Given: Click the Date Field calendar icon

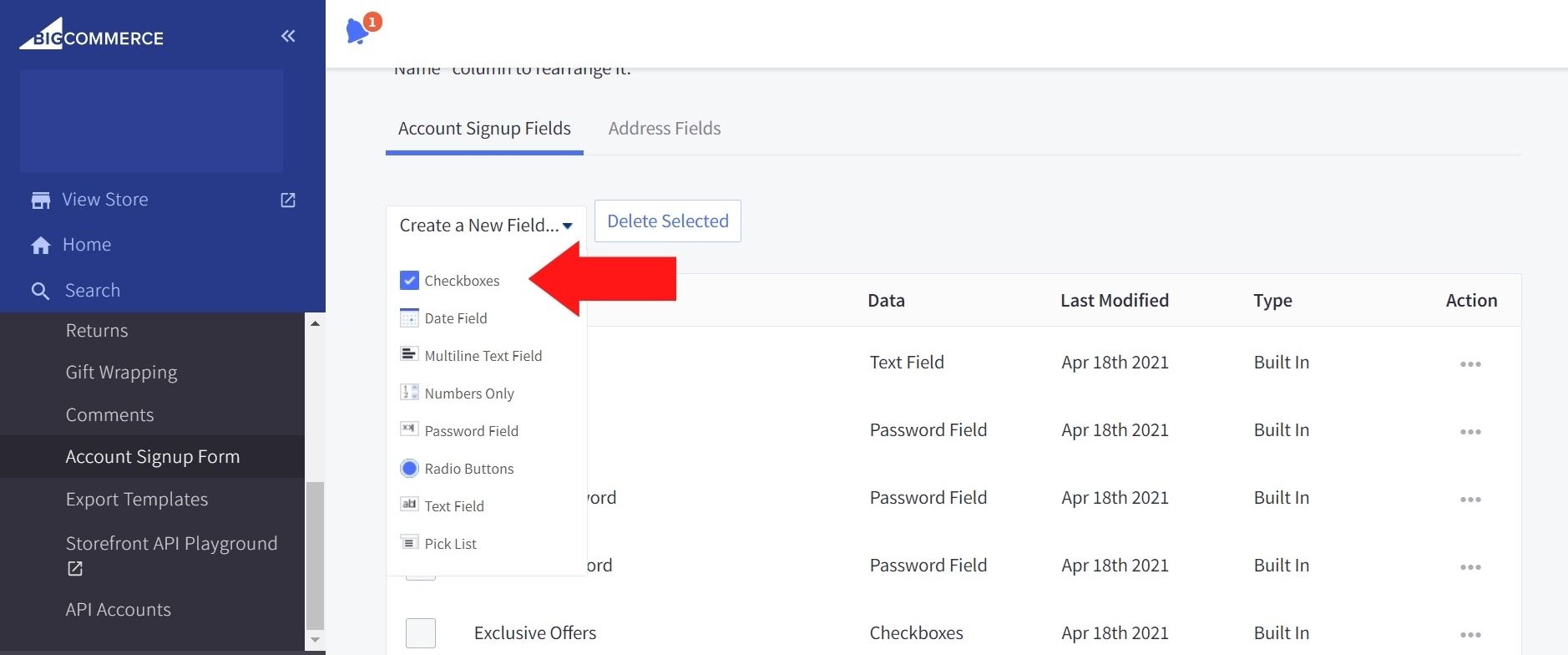Looking at the screenshot, I should tap(409, 318).
